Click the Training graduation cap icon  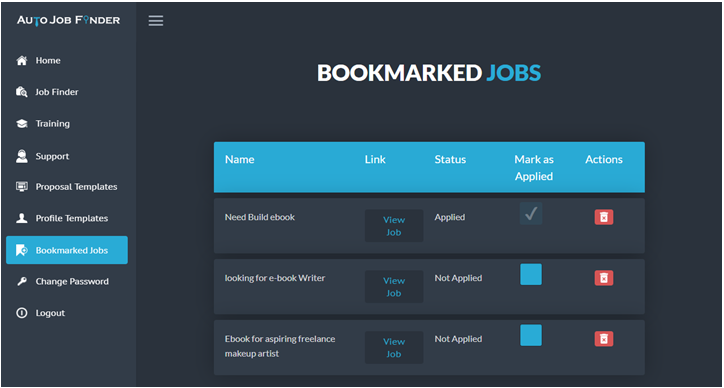[22, 124]
